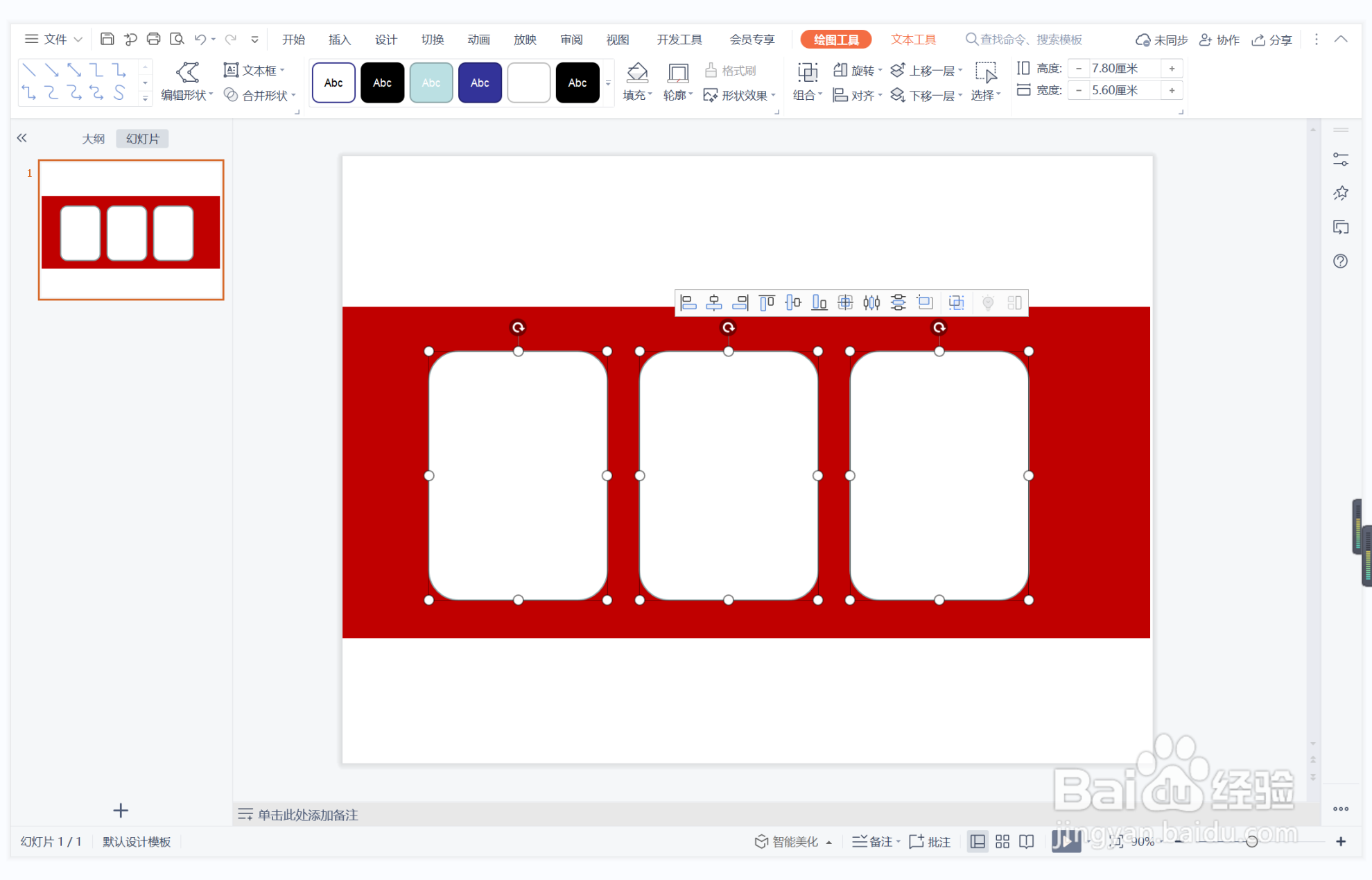The image size is (1372, 880).
Task: Open the 形状效果 shape effects dropdown
Action: tap(739, 96)
